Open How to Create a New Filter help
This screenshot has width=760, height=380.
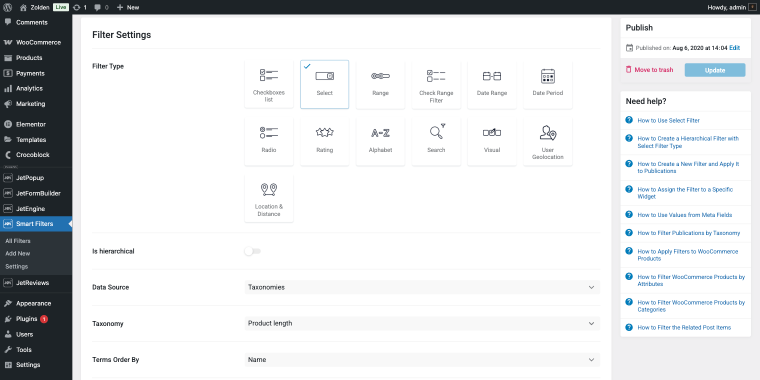tap(688, 167)
